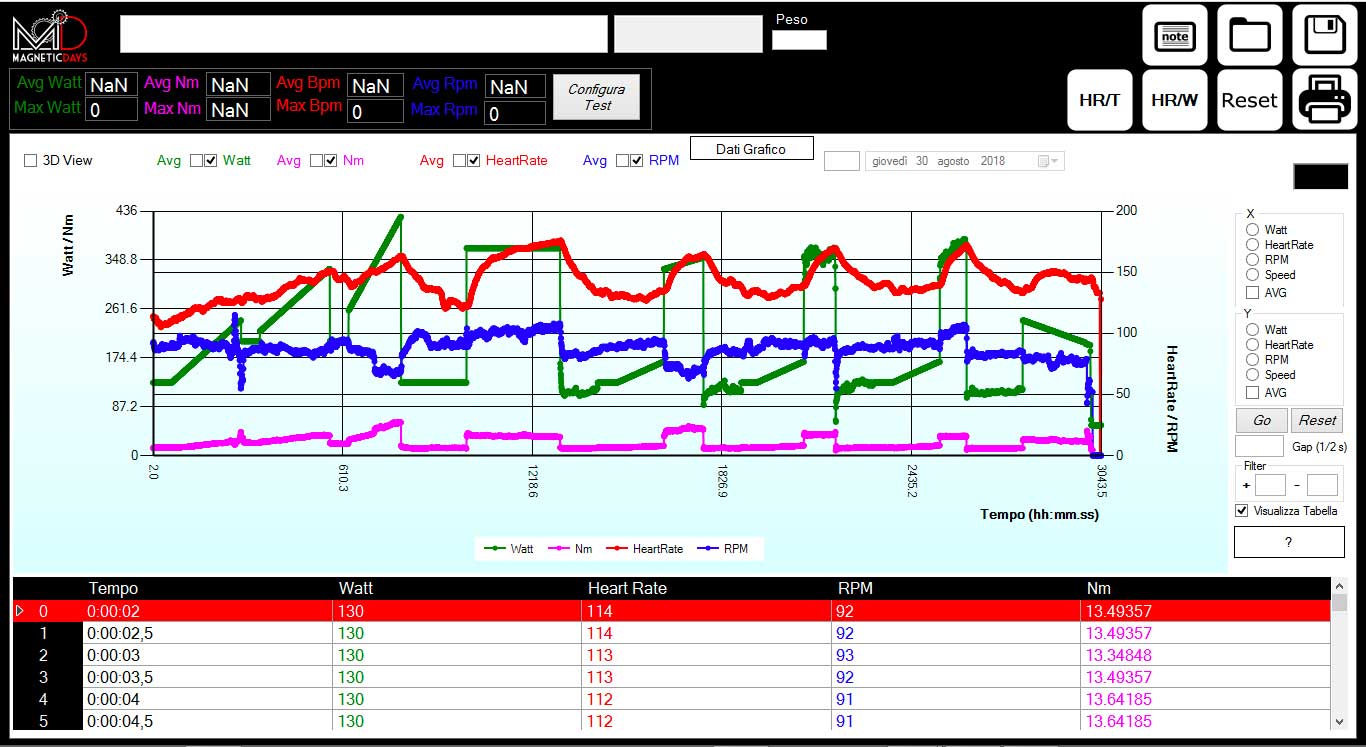
Task: Select Speed radio in Y group
Action: 1253,375
